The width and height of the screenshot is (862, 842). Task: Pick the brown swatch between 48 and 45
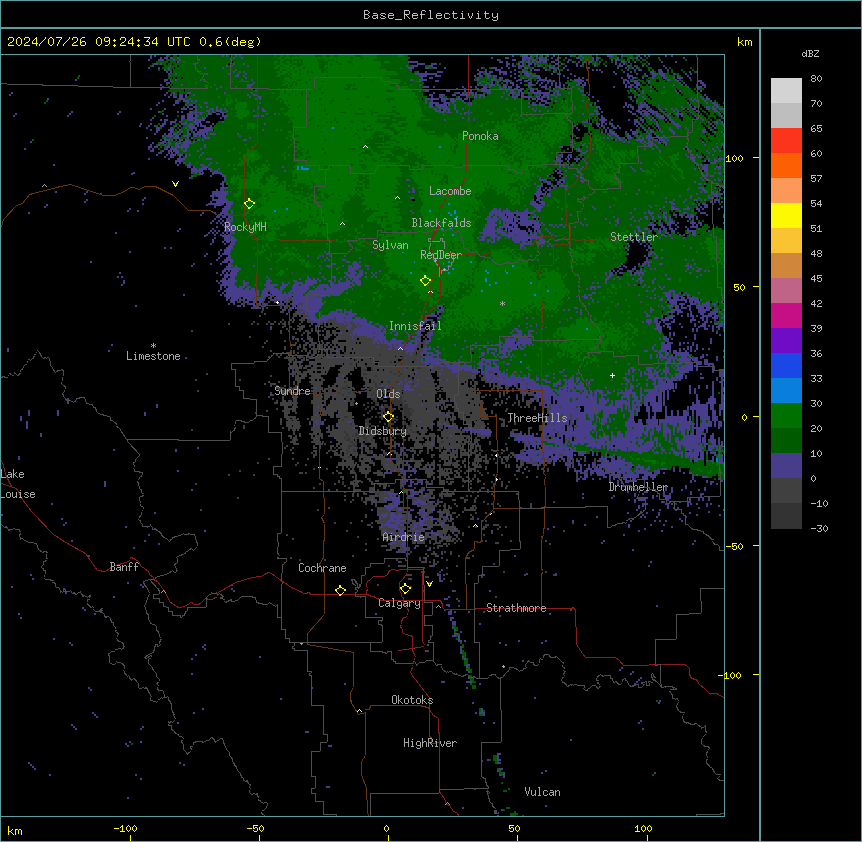(x=786, y=265)
